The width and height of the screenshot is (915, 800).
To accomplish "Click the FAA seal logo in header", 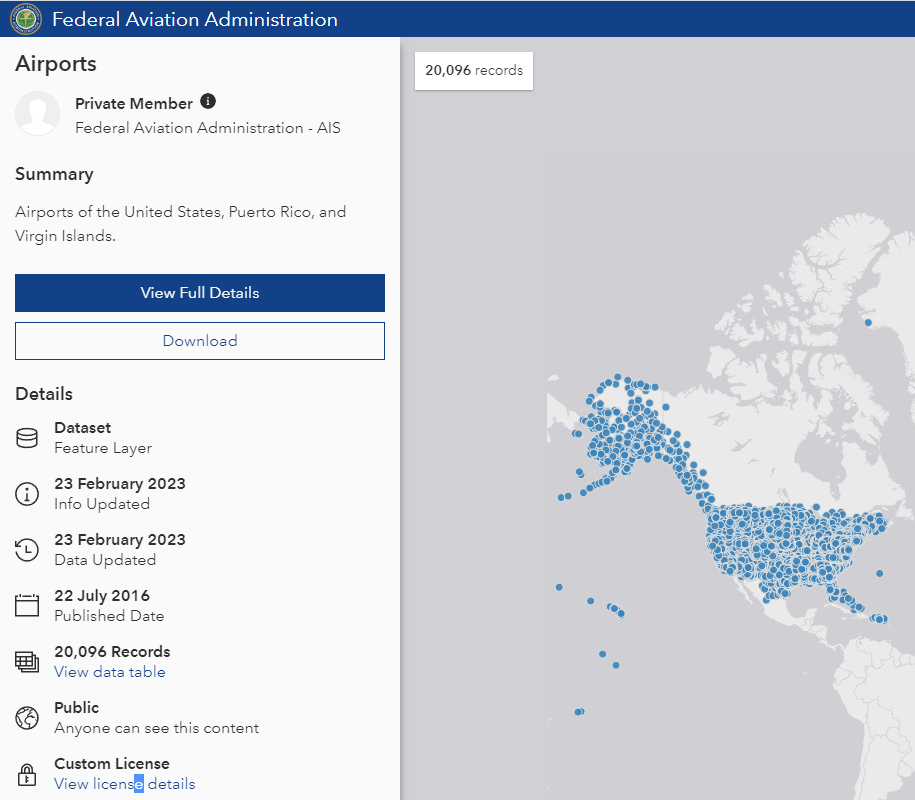I will point(26,19).
